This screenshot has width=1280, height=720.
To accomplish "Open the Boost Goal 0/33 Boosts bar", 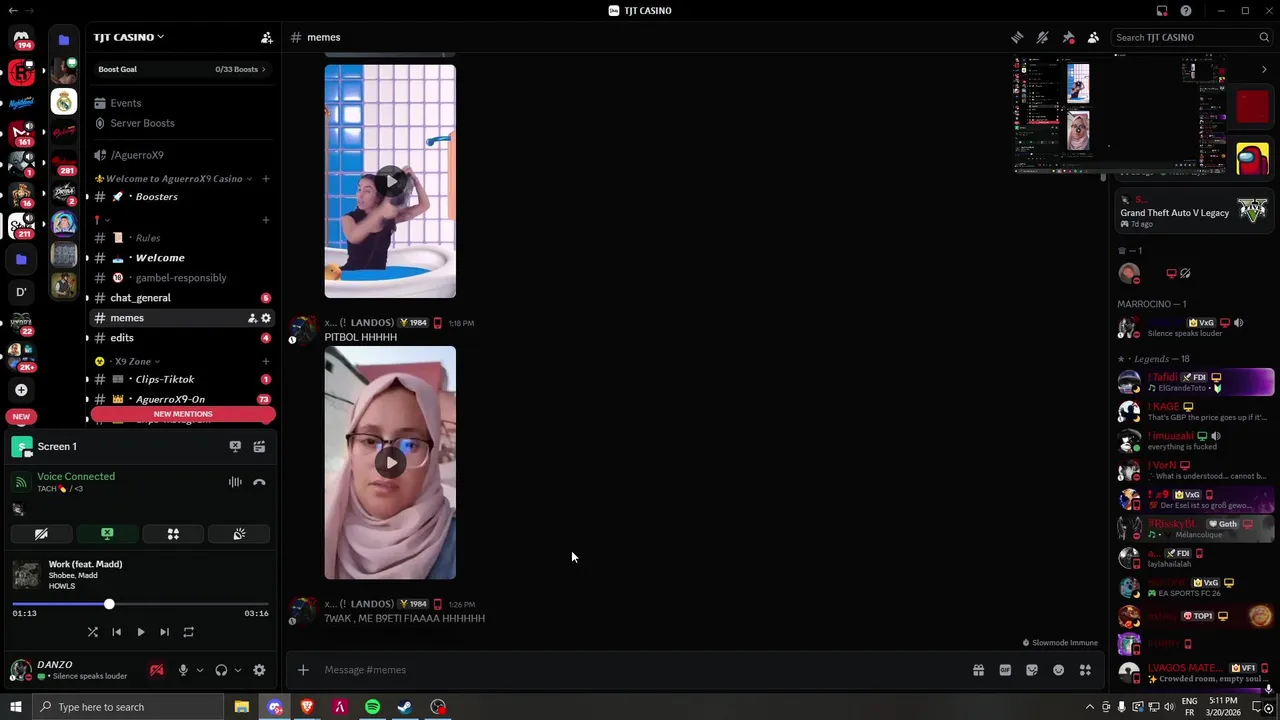I will click(x=182, y=69).
